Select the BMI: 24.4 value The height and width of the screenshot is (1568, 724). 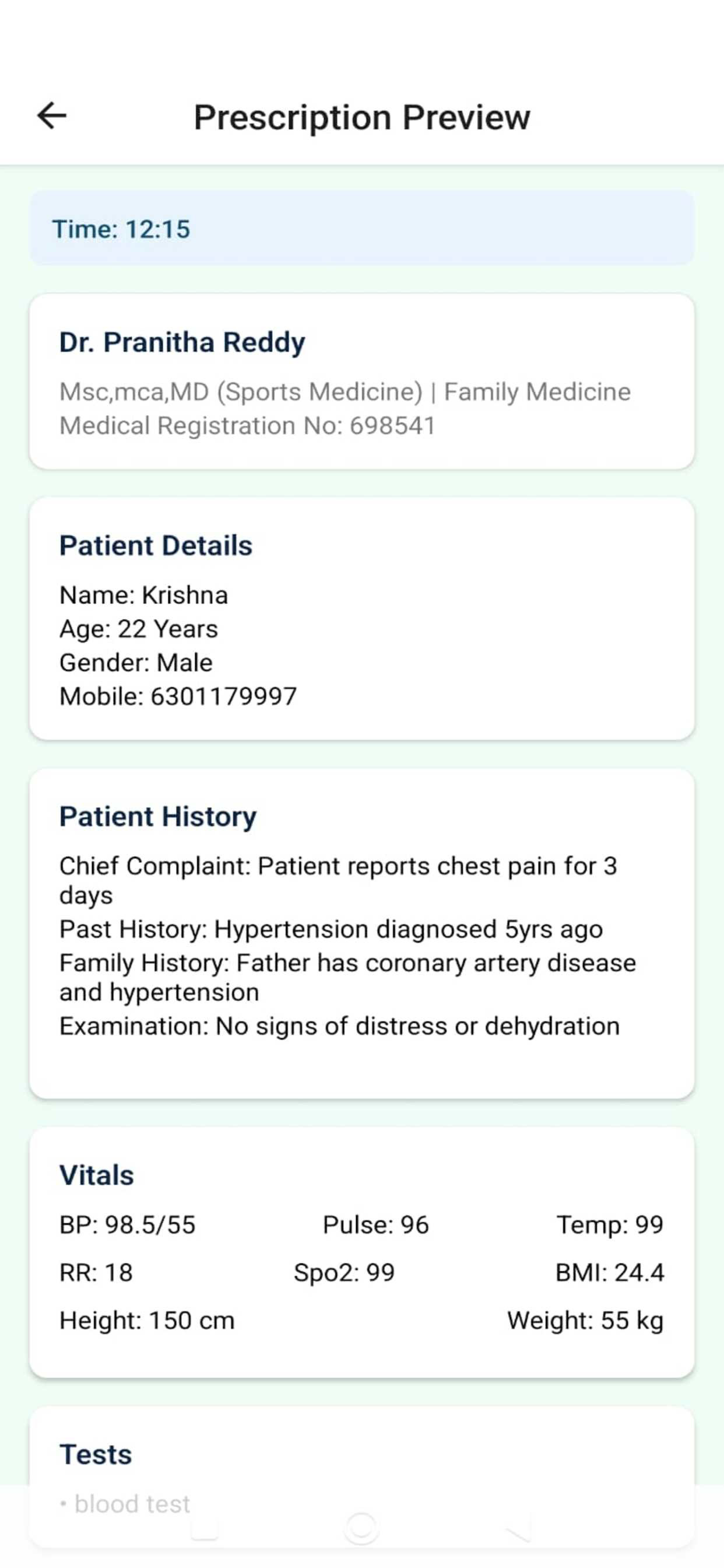(610, 1273)
